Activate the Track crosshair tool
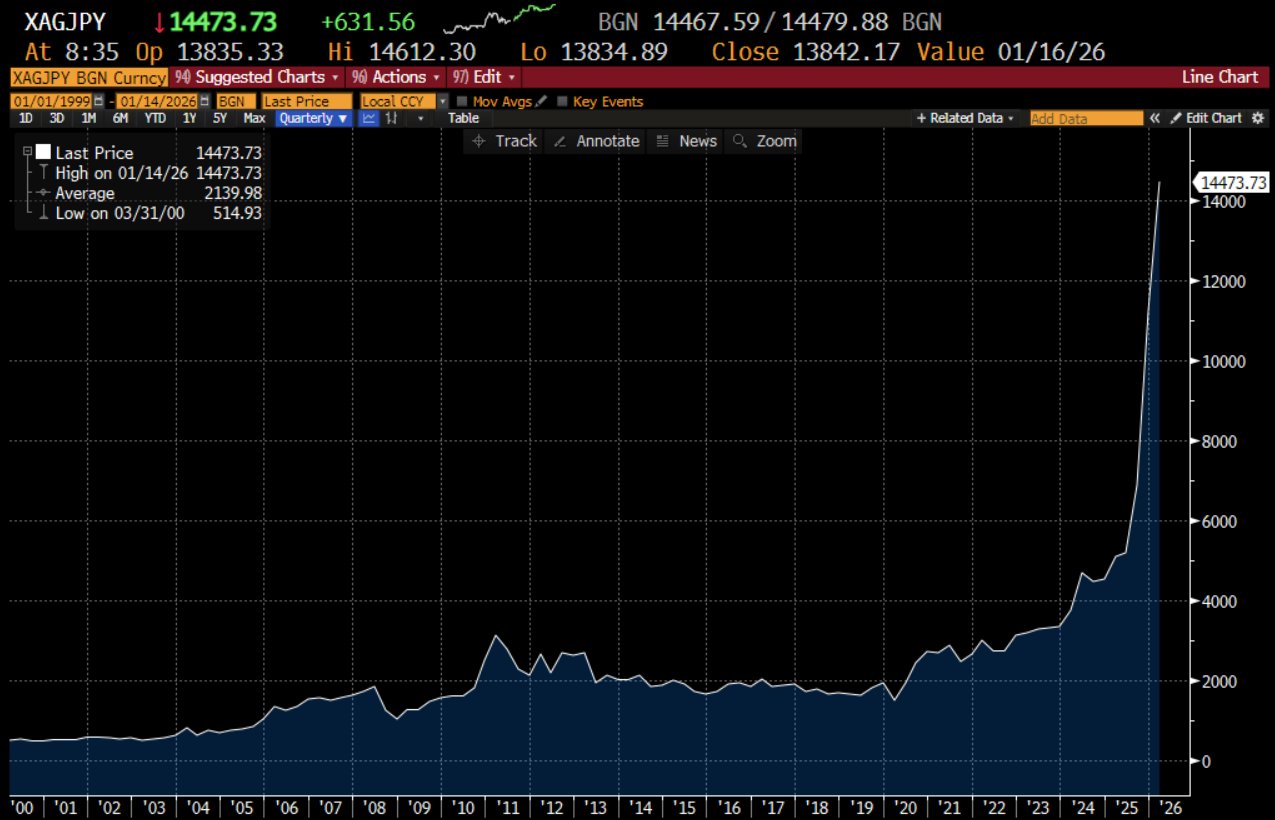 point(505,141)
